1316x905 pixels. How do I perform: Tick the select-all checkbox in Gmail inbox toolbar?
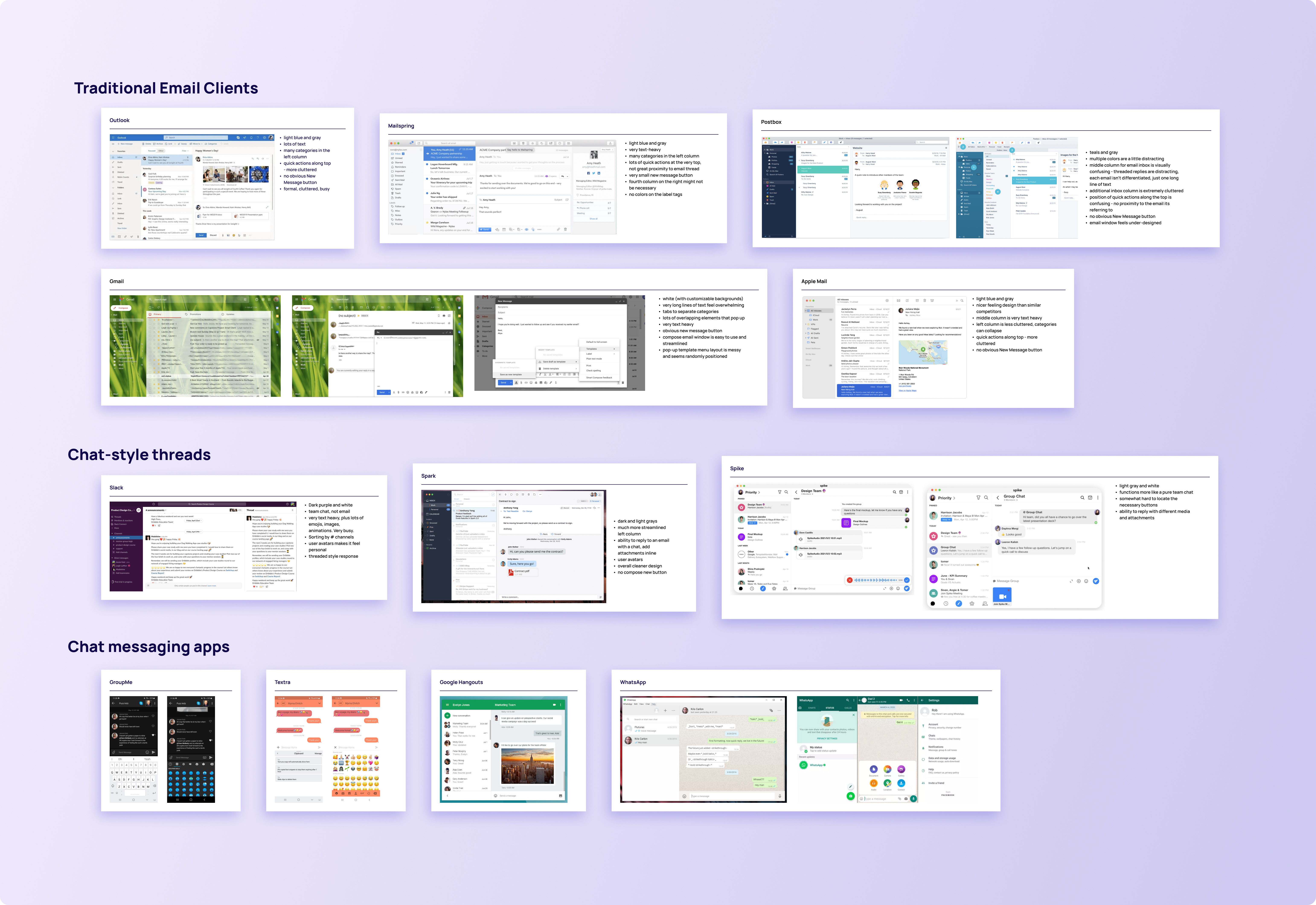(x=150, y=307)
